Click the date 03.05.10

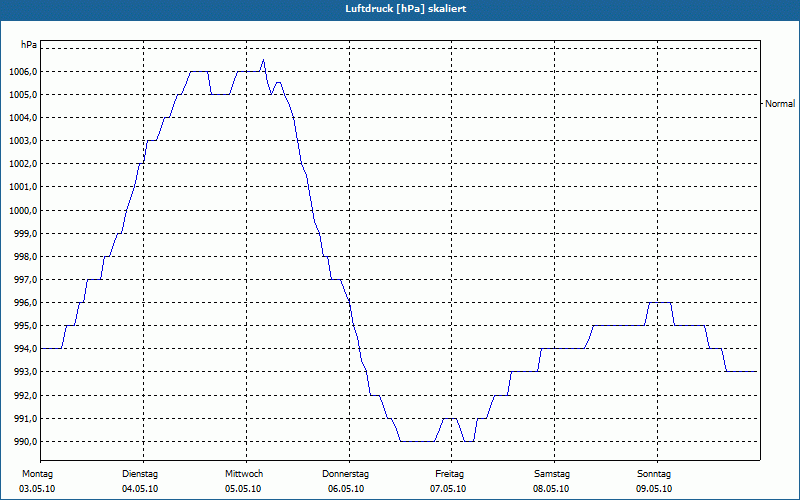[37, 489]
